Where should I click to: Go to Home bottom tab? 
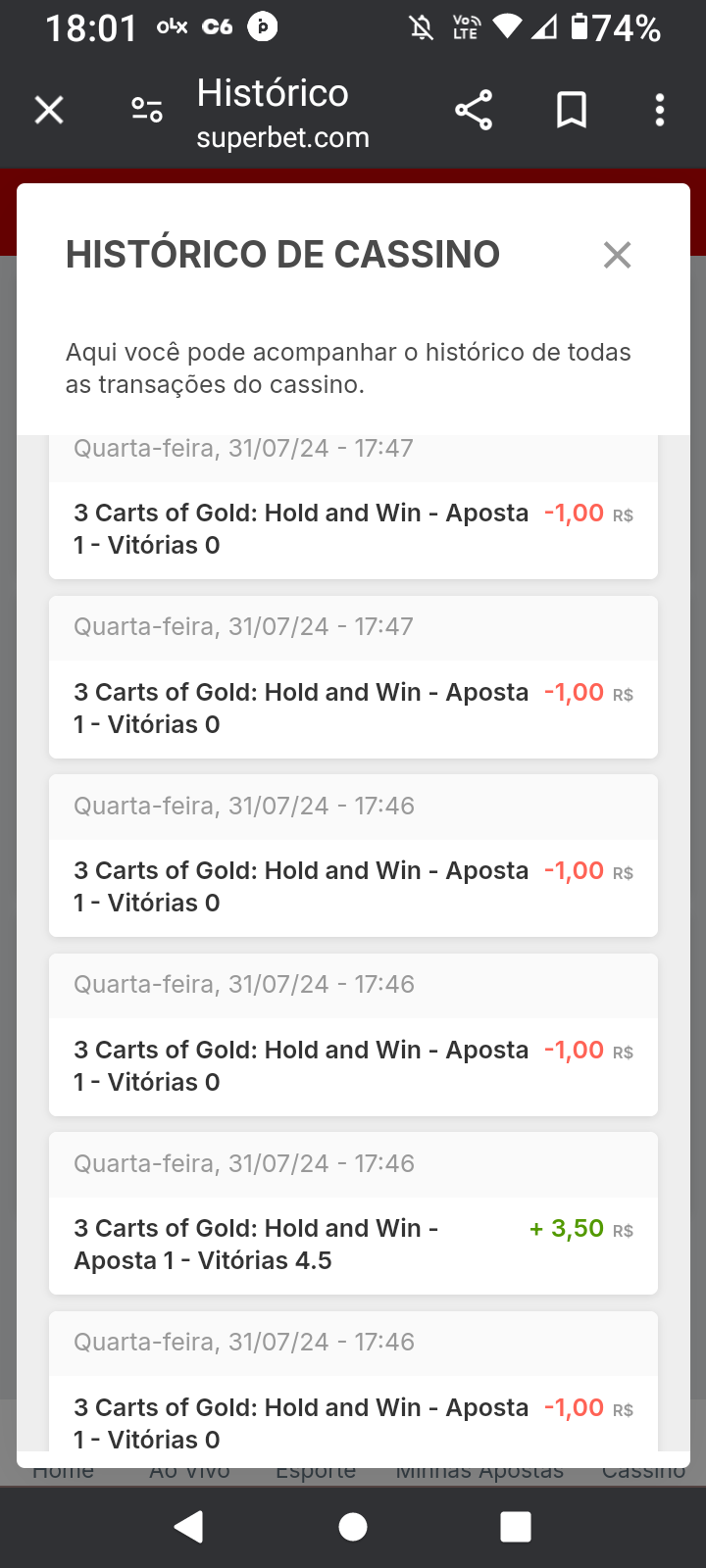[x=64, y=1471]
